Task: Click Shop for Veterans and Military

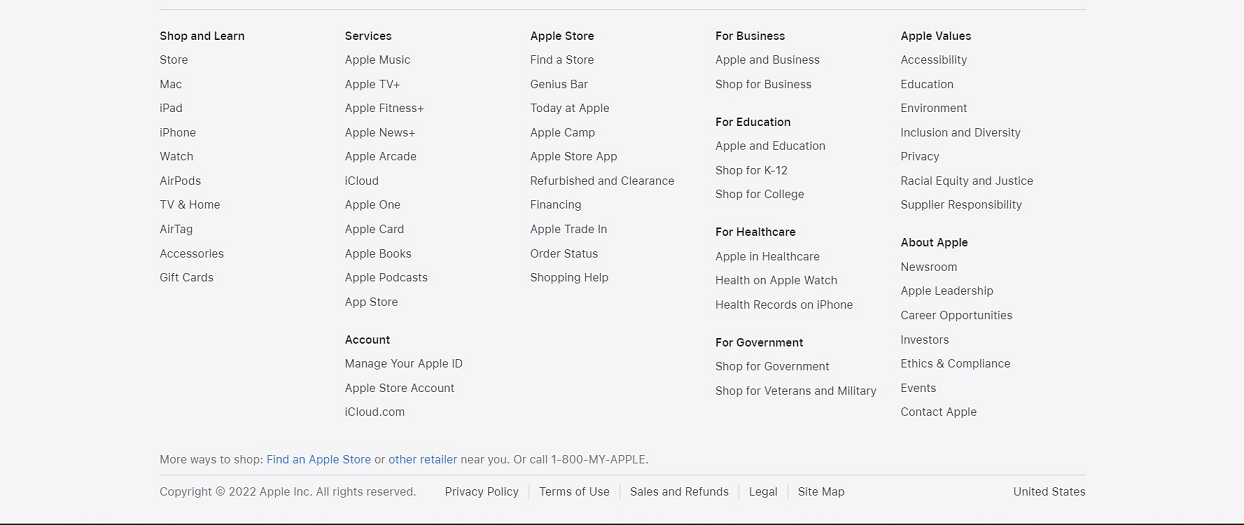Action: click(796, 391)
